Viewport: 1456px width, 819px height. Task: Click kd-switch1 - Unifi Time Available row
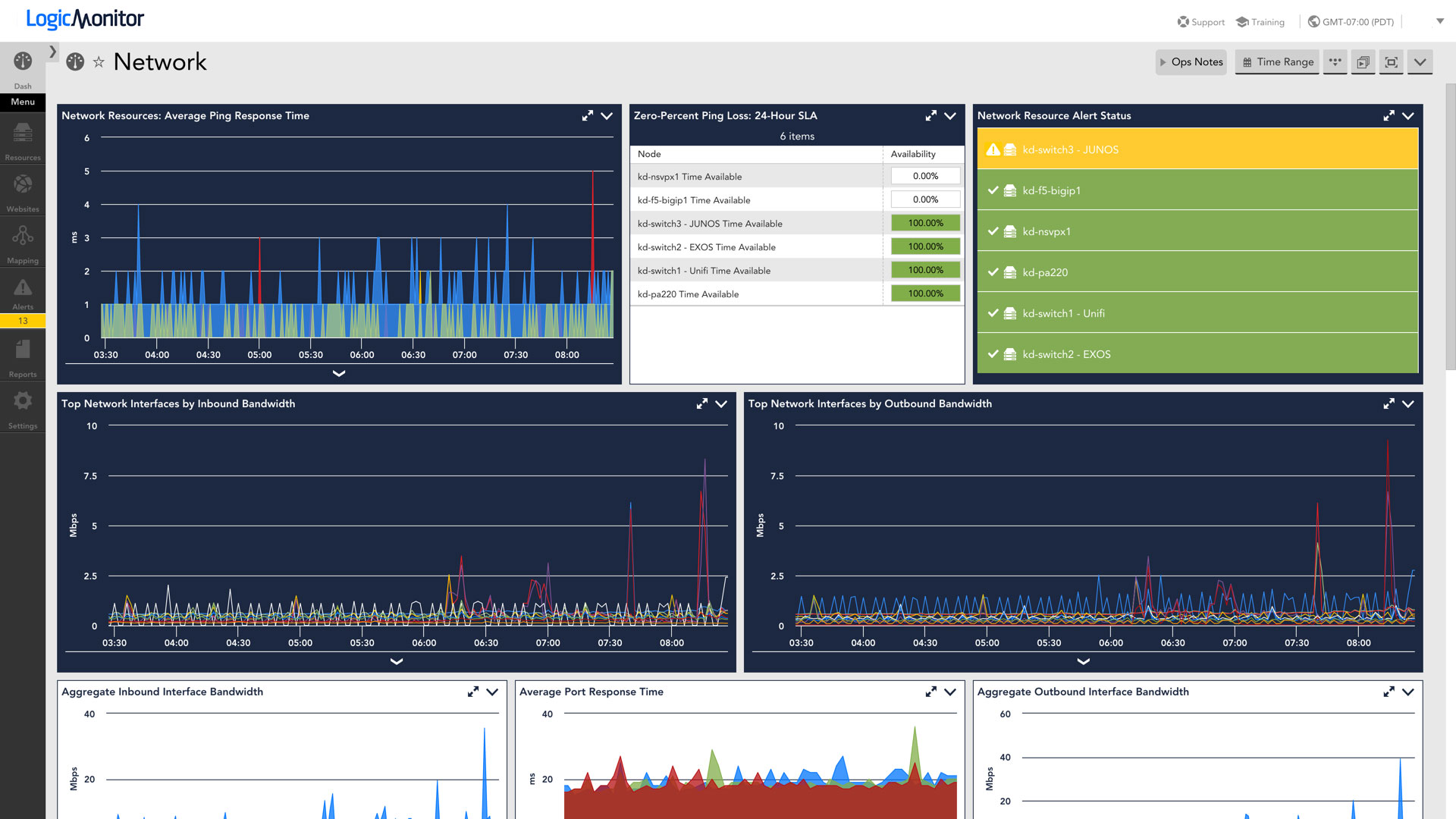797,270
